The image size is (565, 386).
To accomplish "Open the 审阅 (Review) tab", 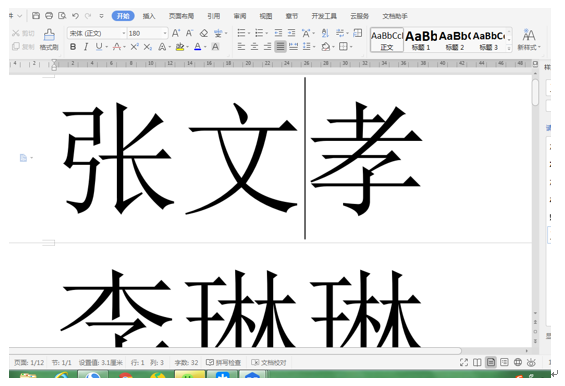I will 240,16.
